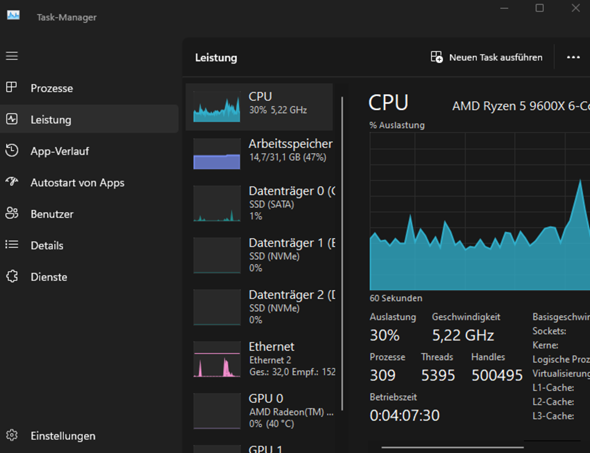Click the L1-Cache: label

click(553, 388)
